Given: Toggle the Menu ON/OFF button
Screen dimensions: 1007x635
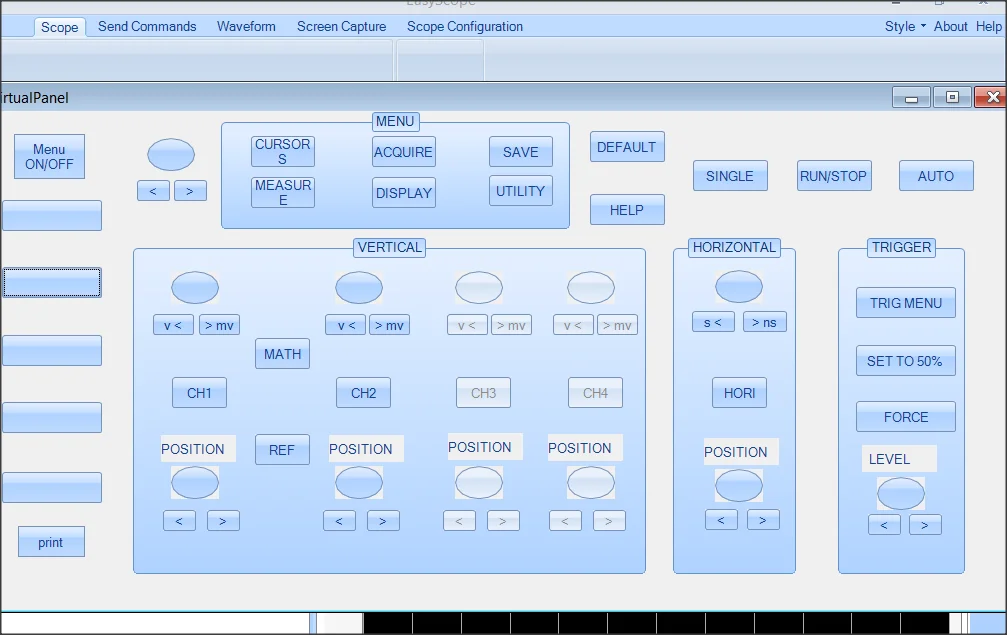Looking at the screenshot, I should pyautogui.click(x=49, y=157).
